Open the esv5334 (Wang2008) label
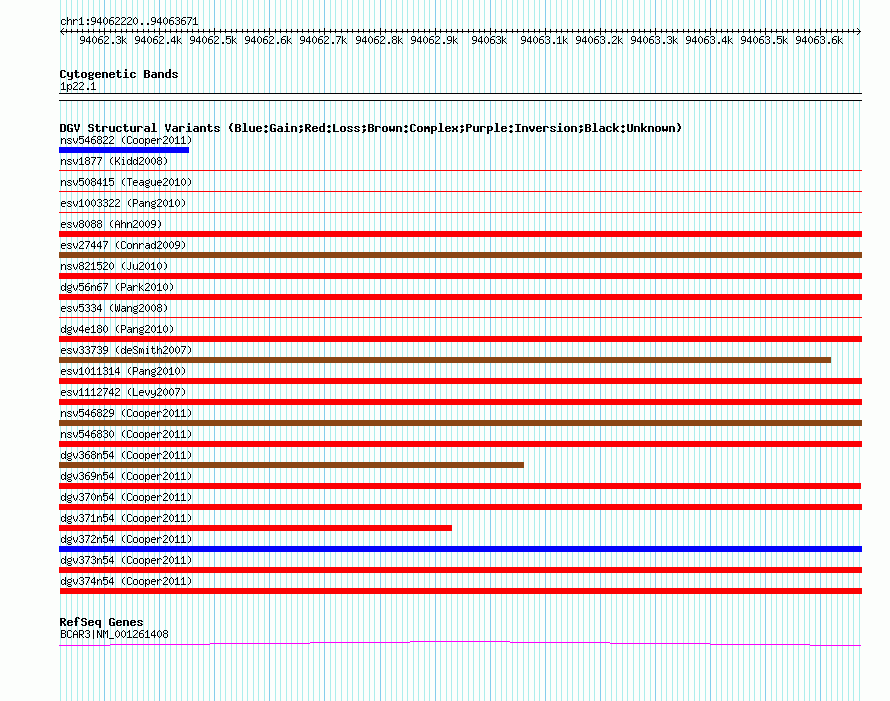This screenshot has height=701, width=890. pos(114,308)
